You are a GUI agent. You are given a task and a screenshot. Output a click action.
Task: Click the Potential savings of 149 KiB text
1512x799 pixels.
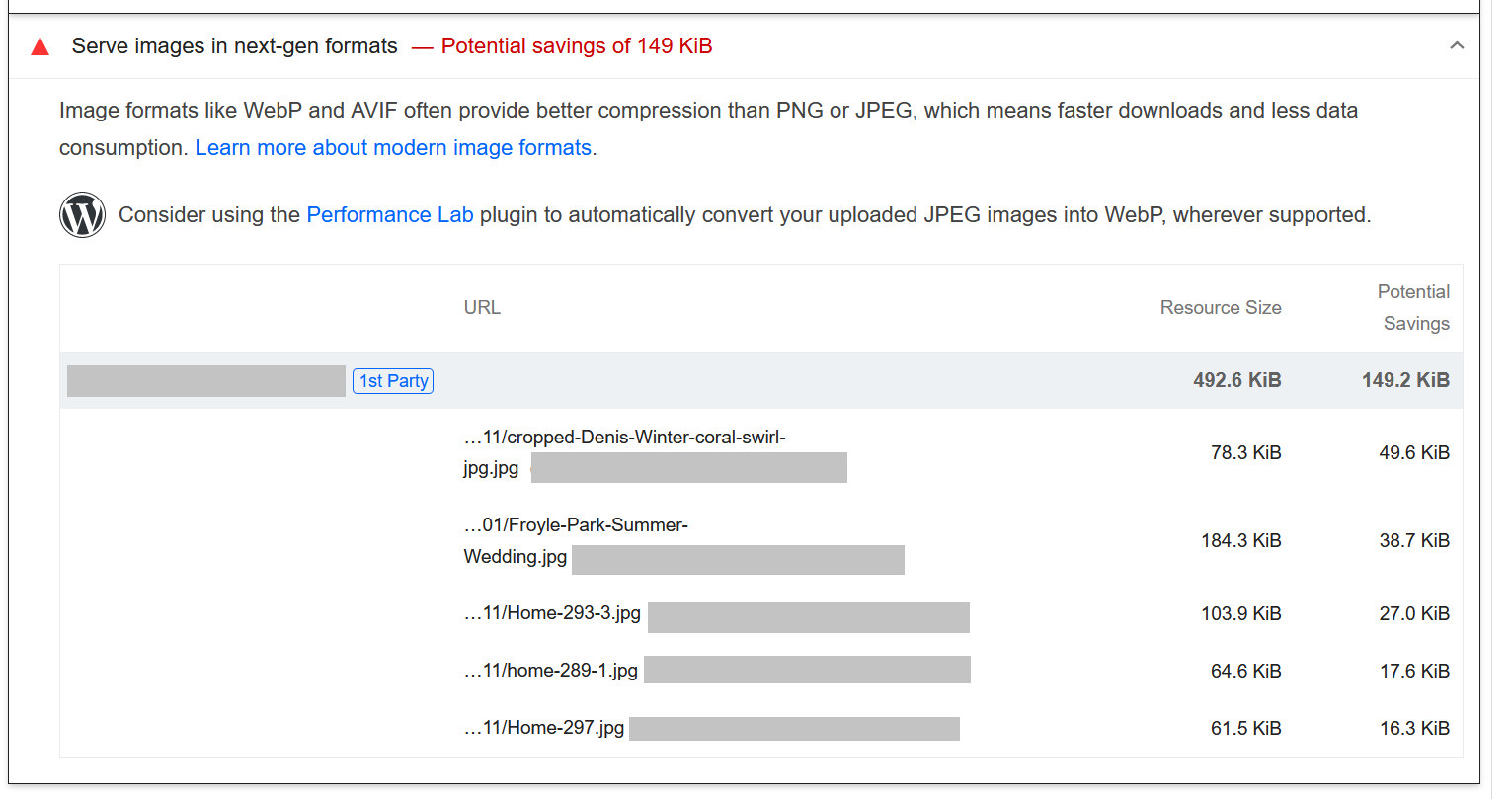pos(576,46)
